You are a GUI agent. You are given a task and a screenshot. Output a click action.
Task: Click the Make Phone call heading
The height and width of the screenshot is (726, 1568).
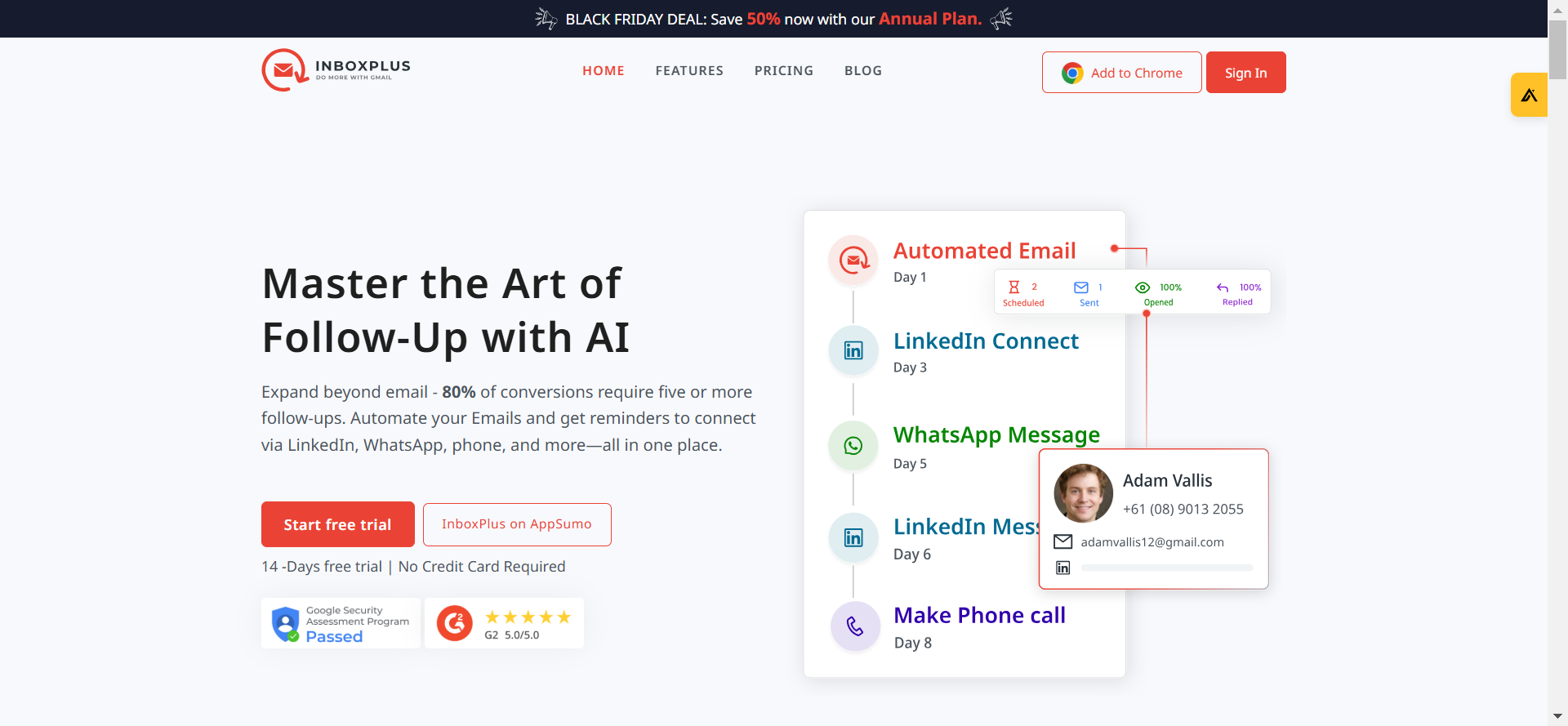coord(979,616)
